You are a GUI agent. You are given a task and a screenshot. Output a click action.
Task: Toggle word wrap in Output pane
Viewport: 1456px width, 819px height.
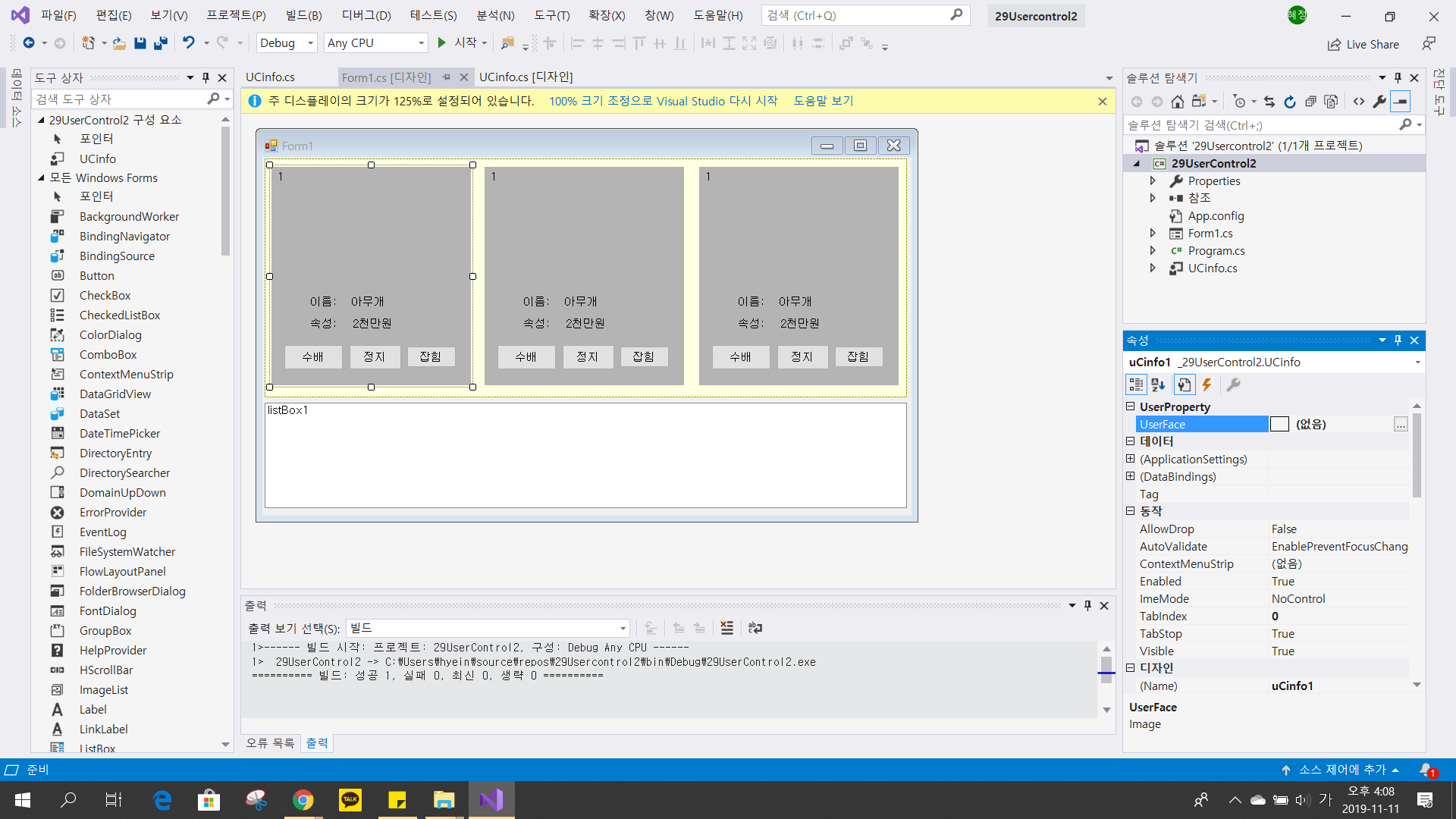click(755, 628)
